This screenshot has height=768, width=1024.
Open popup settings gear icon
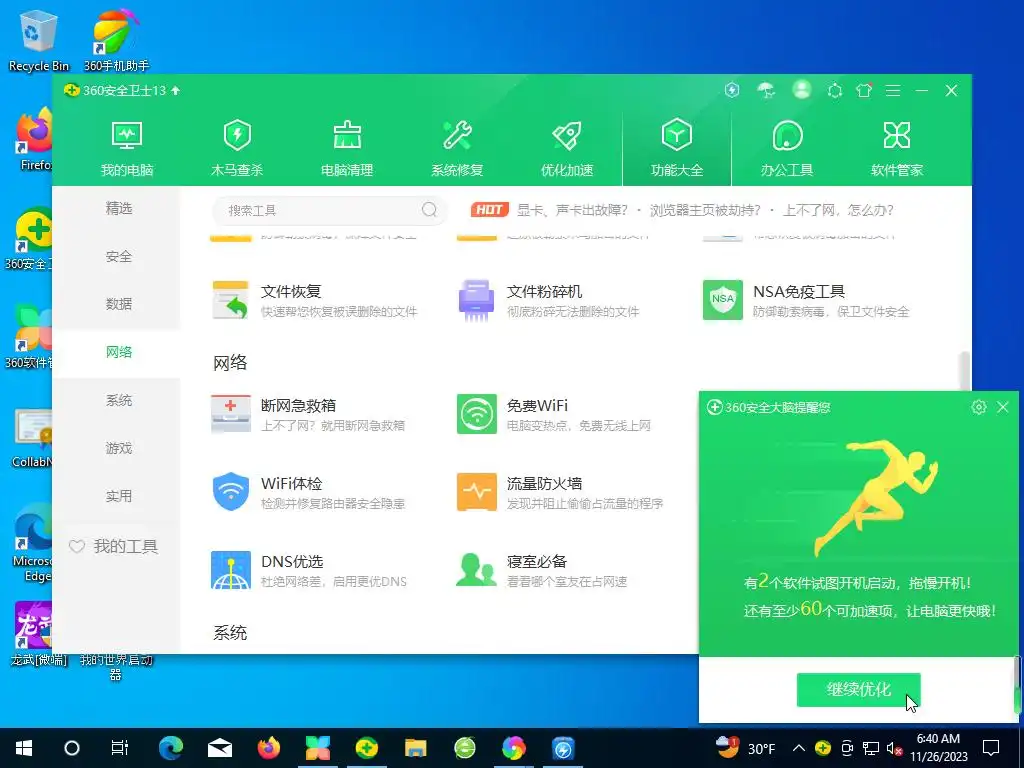(978, 407)
